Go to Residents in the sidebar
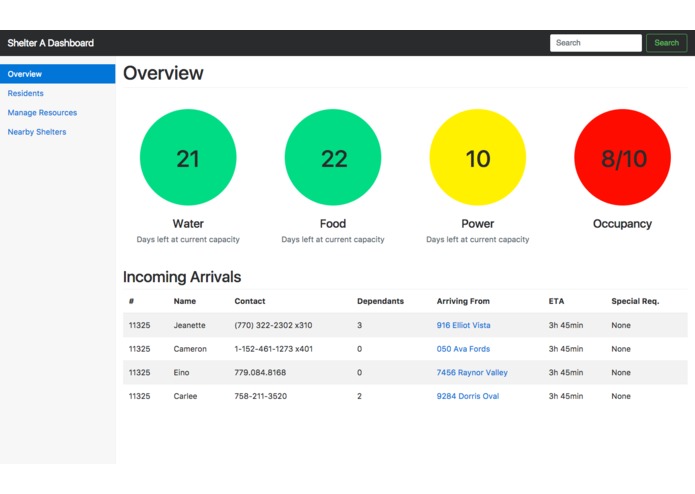 26,93
